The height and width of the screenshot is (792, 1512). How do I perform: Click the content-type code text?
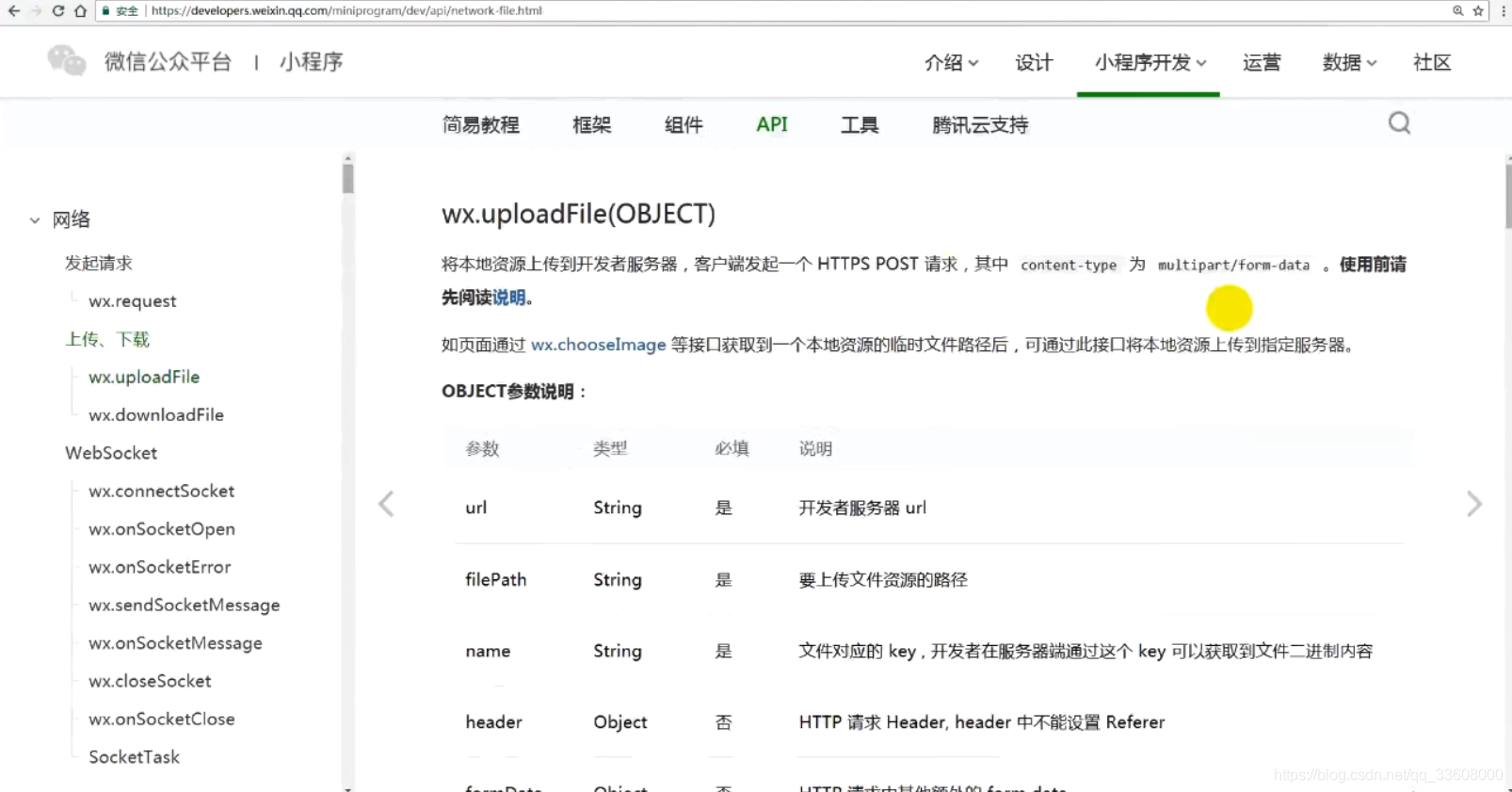pos(1069,266)
